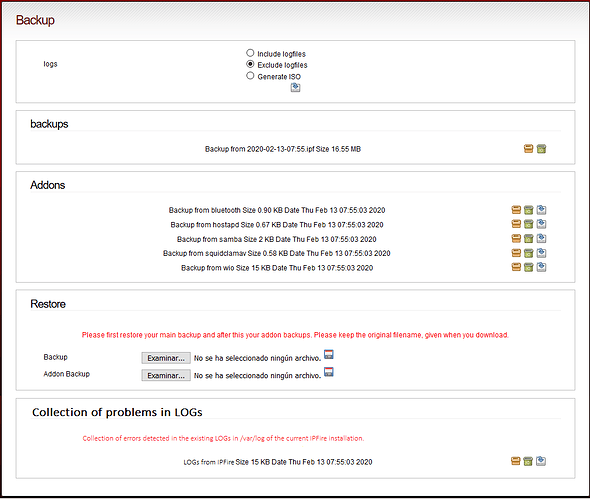Download the bluetooth addon backup
The image size is (590, 500).
pyautogui.click(x=516, y=210)
